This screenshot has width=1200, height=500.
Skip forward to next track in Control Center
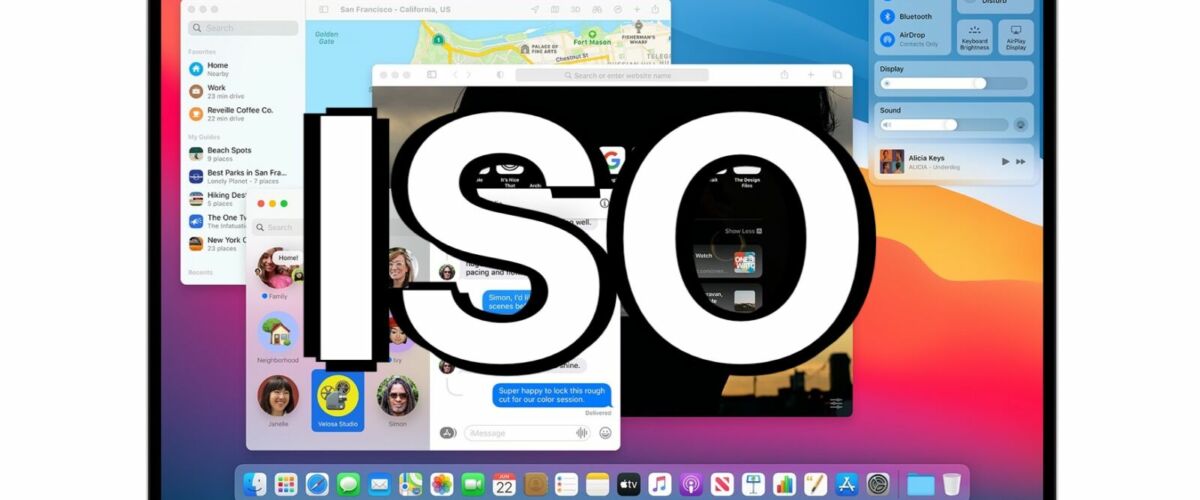(1021, 161)
